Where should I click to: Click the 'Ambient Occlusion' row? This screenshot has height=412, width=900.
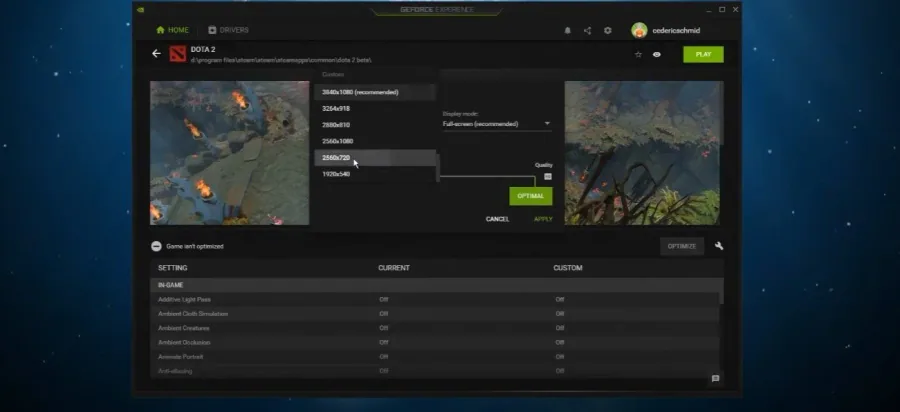(435, 343)
